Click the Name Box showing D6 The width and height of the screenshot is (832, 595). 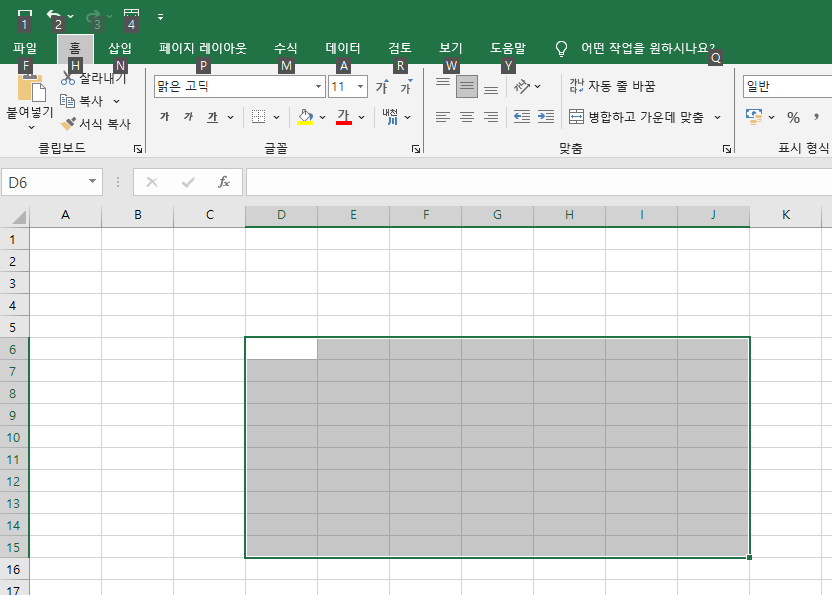click(51, 183)
